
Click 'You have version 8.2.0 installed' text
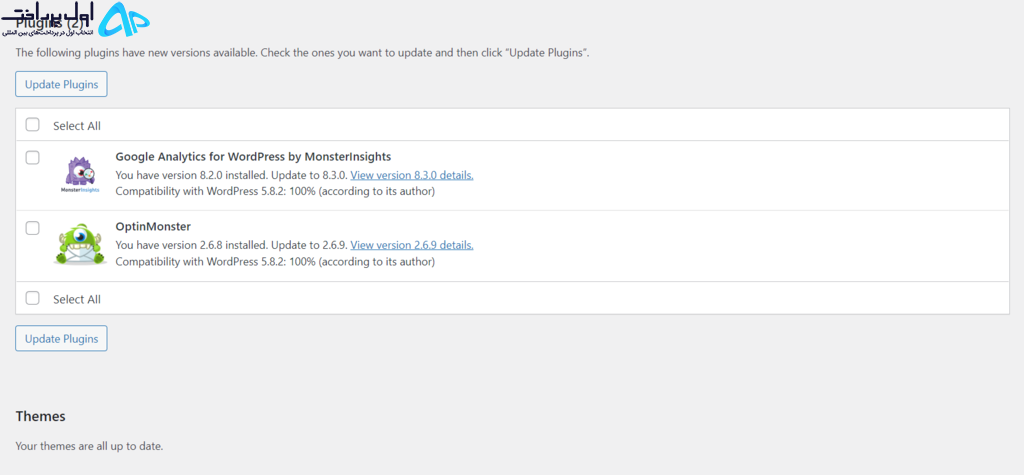click(x=191, y=175)
